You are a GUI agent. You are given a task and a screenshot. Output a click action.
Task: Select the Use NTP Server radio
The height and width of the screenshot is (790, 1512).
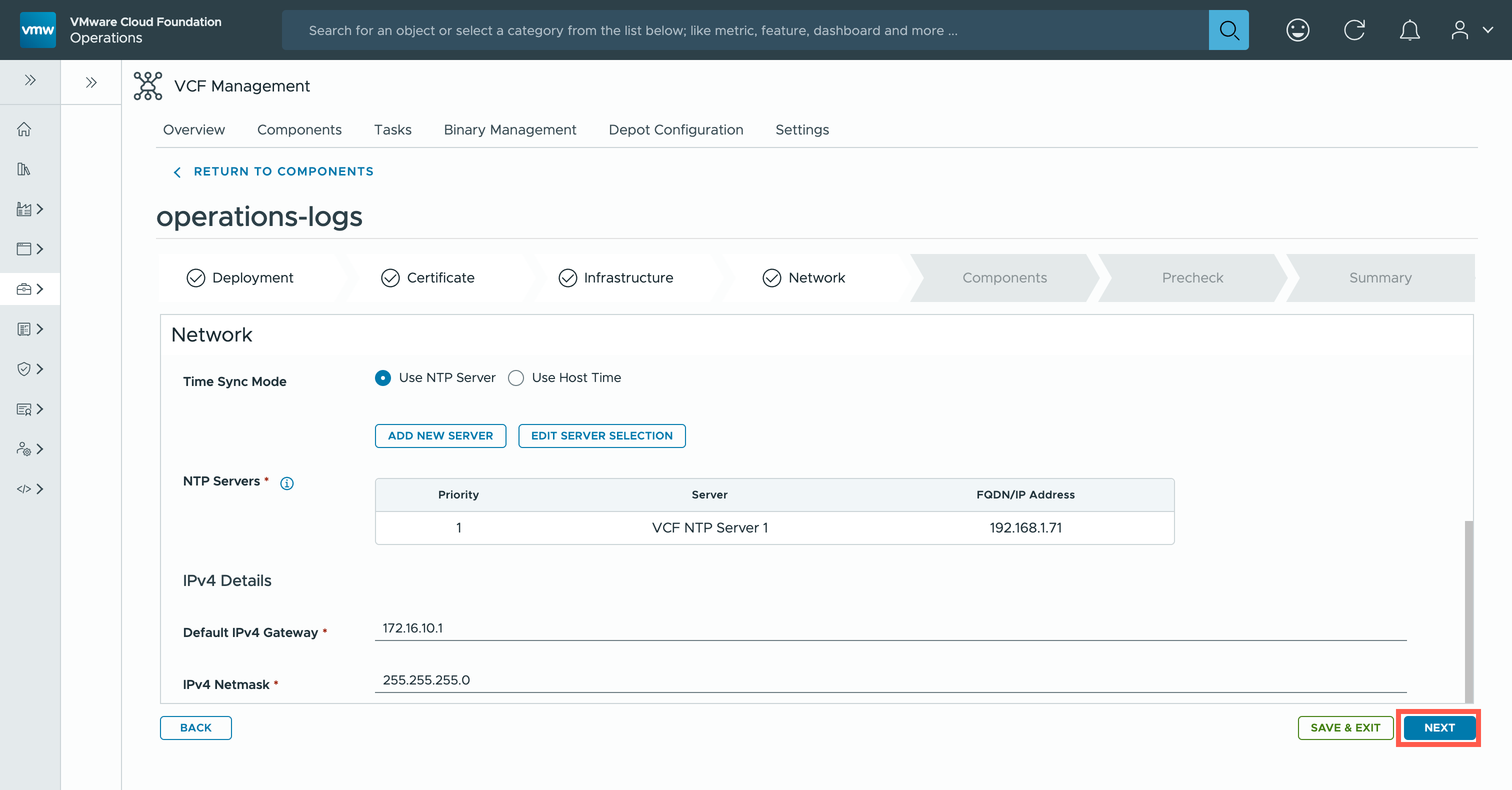coord(383,378)
